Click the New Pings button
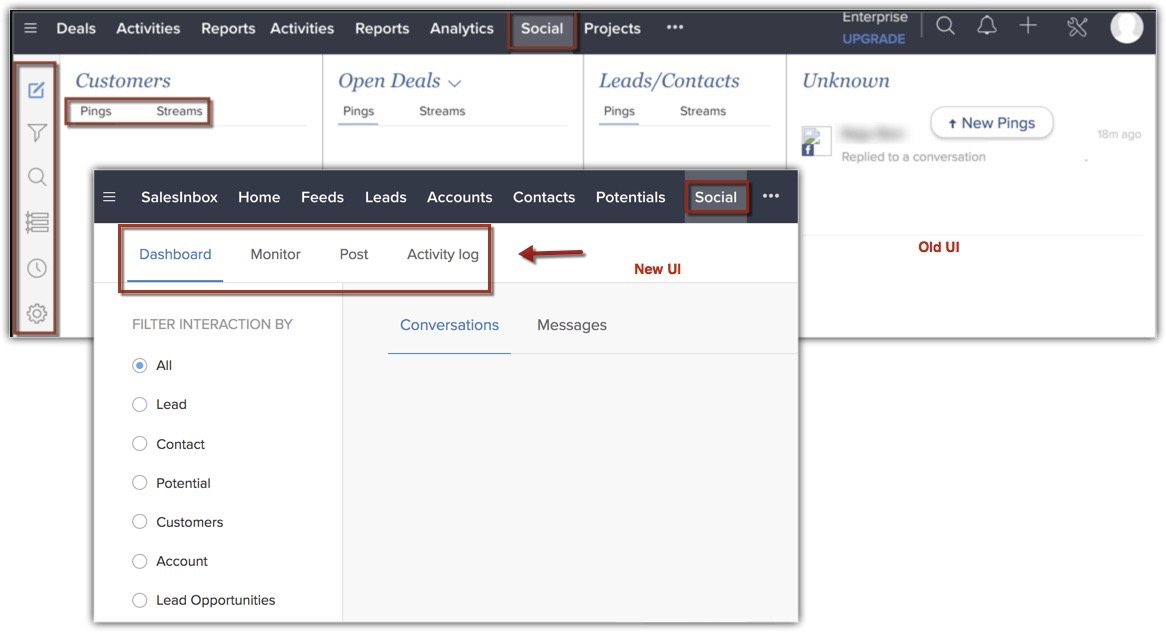This screenshot has width=1166, height=642. pyautogui.click(x=991, y=123)
